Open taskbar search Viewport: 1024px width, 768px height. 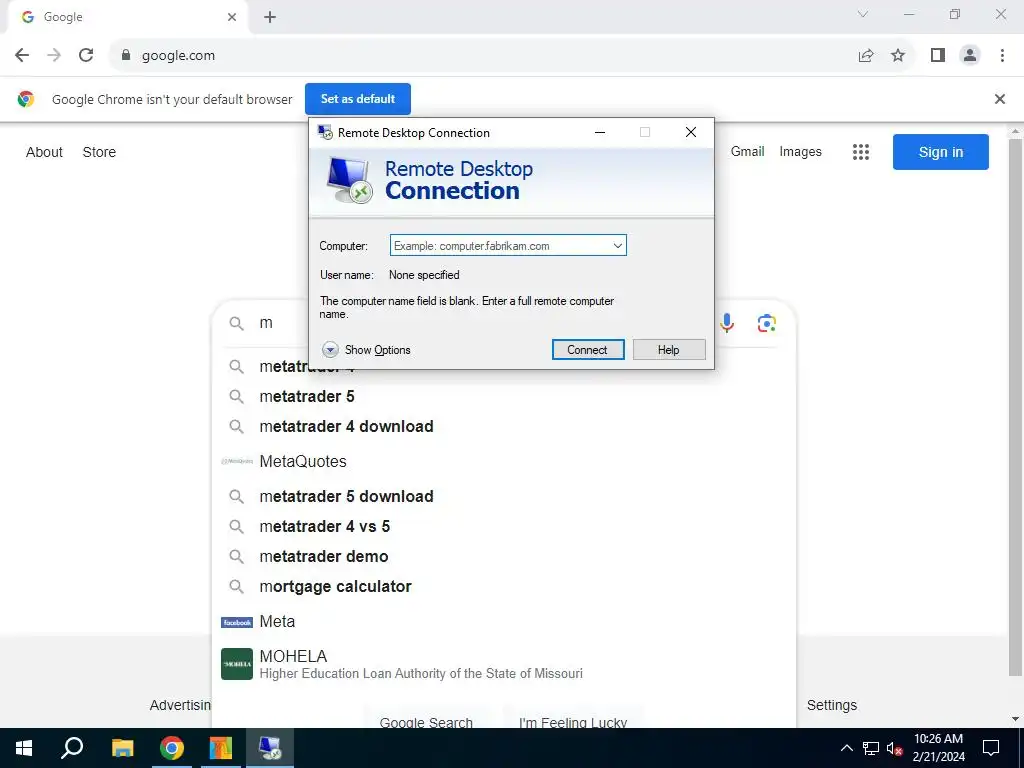coord(72,748)
